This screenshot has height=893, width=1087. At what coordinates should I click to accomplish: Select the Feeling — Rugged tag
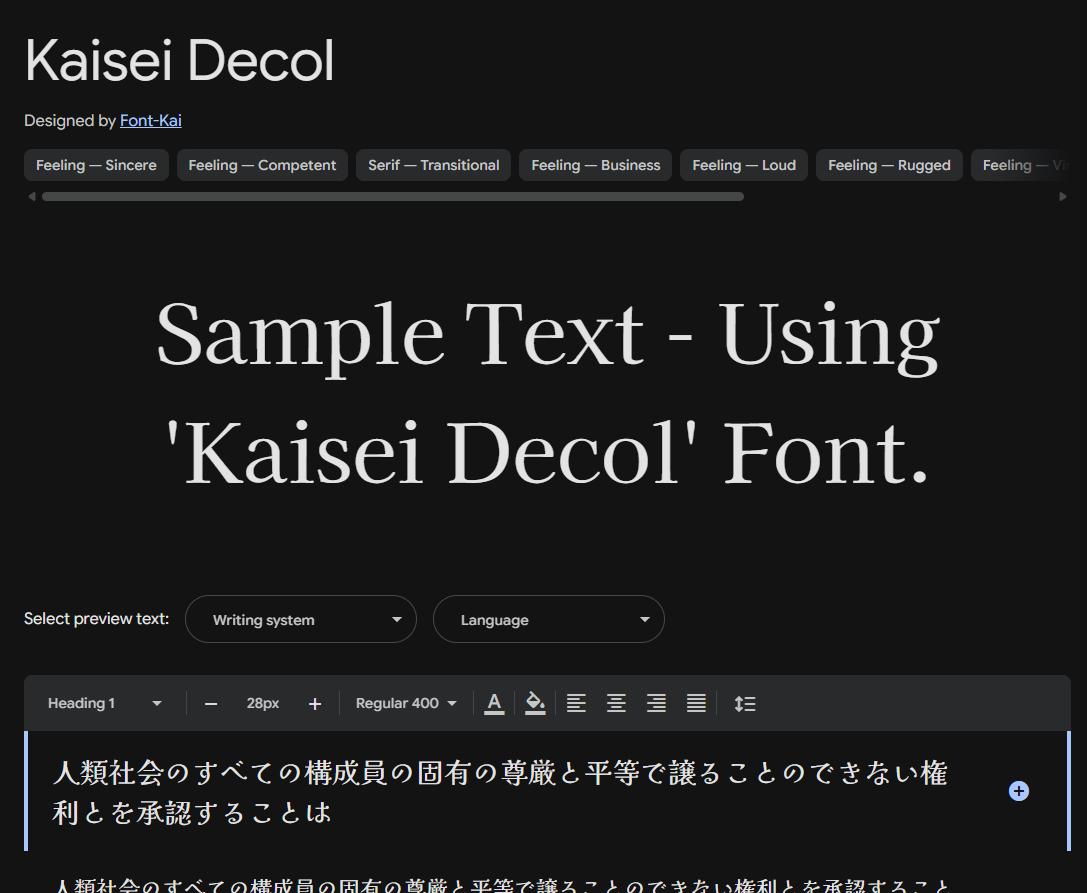889,165
